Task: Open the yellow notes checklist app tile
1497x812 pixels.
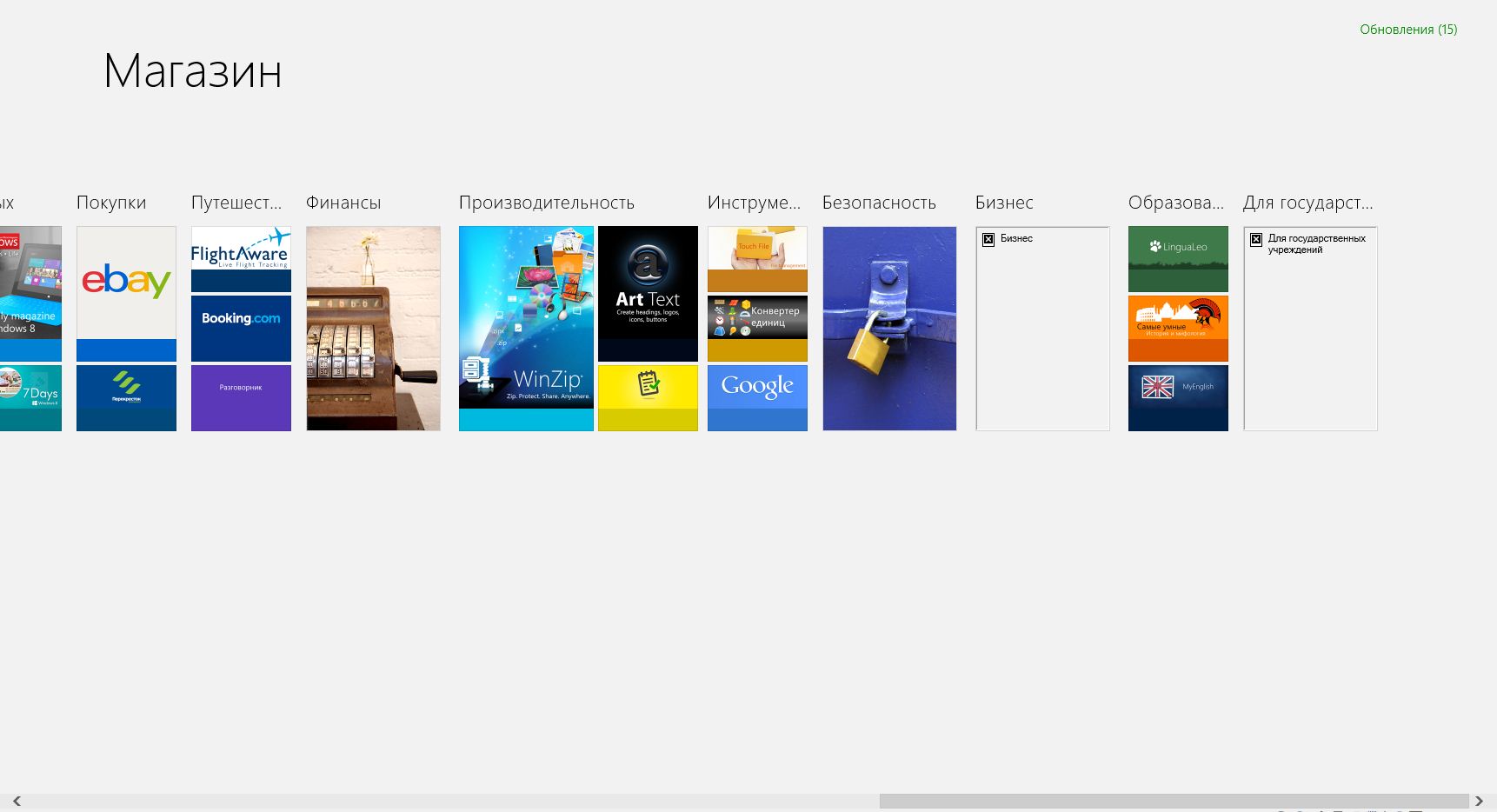Action: pos(648,398)
